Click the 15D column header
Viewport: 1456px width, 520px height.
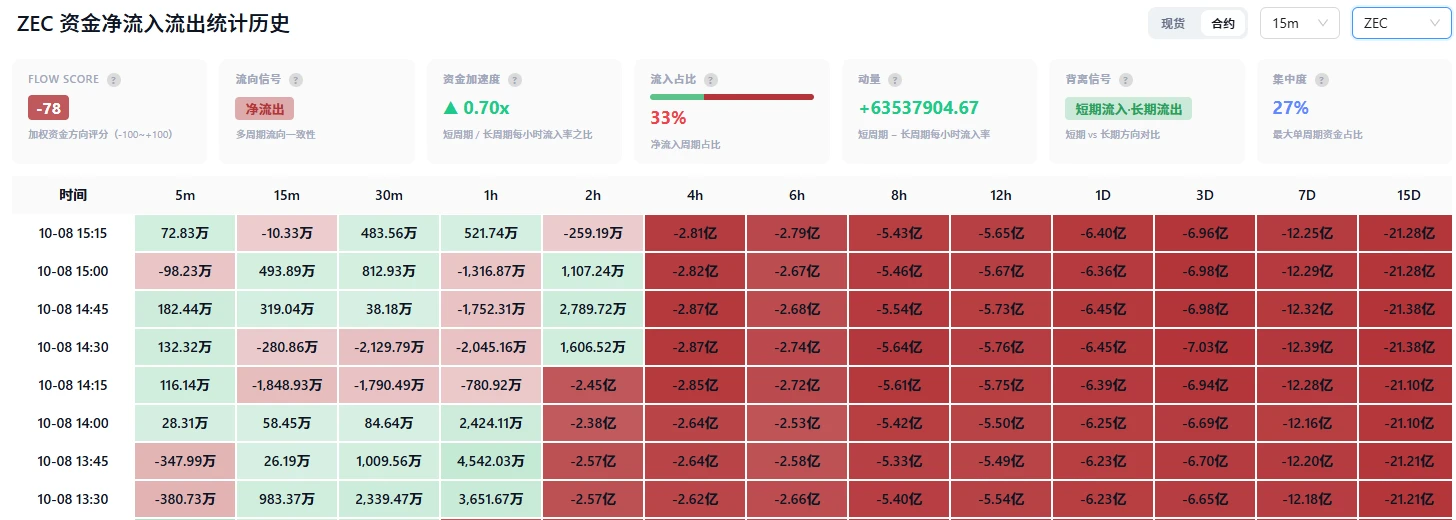click(1407, 195)
